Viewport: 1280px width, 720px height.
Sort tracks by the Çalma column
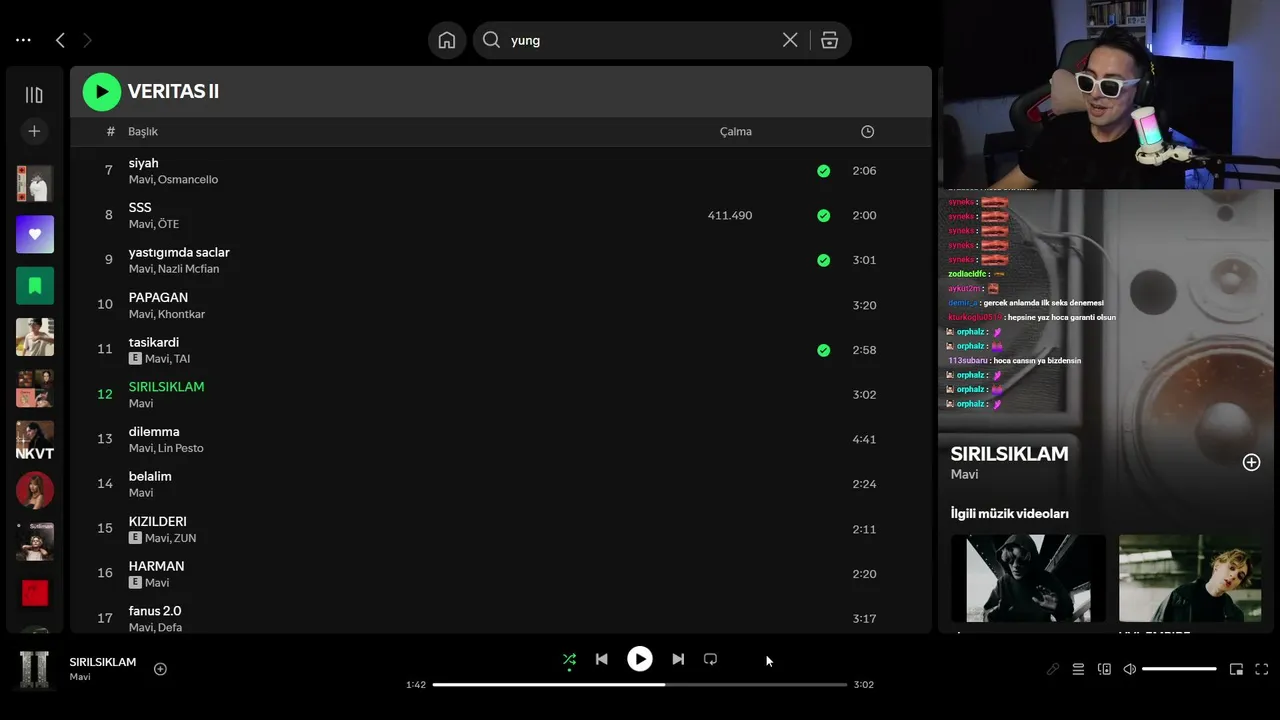click(736, 132)
